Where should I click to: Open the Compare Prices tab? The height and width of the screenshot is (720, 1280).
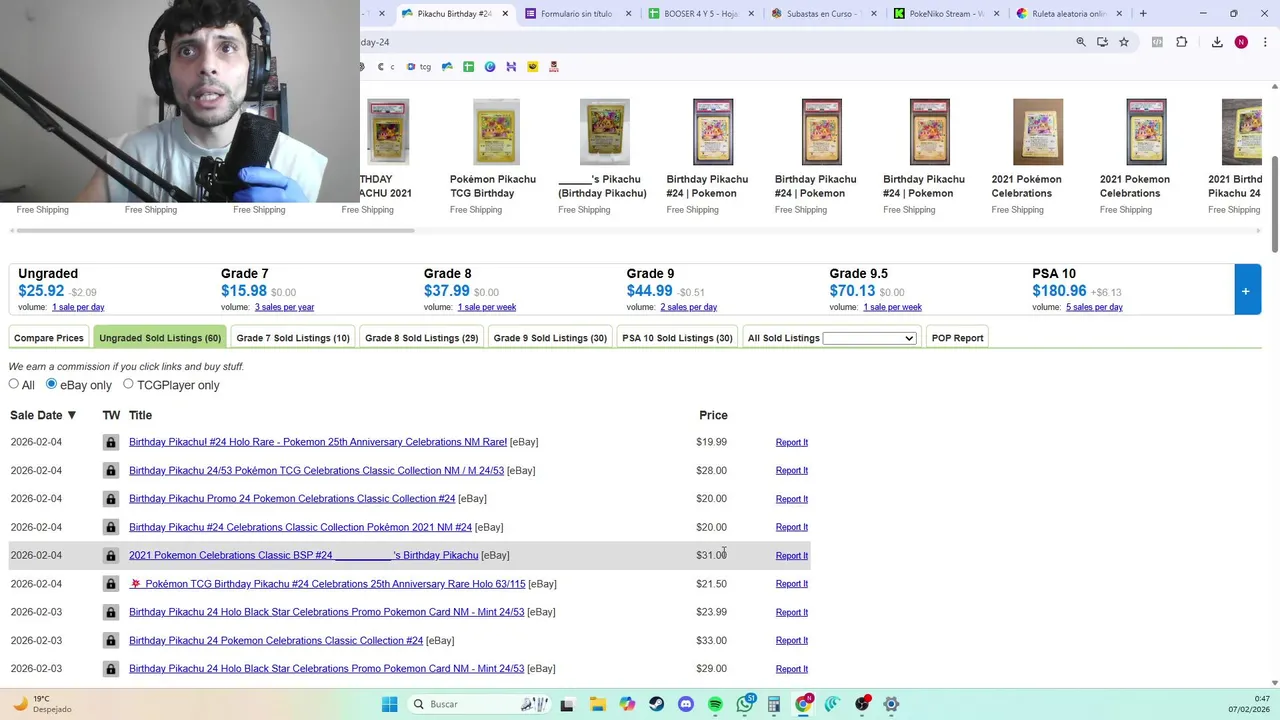click(49, 338)
